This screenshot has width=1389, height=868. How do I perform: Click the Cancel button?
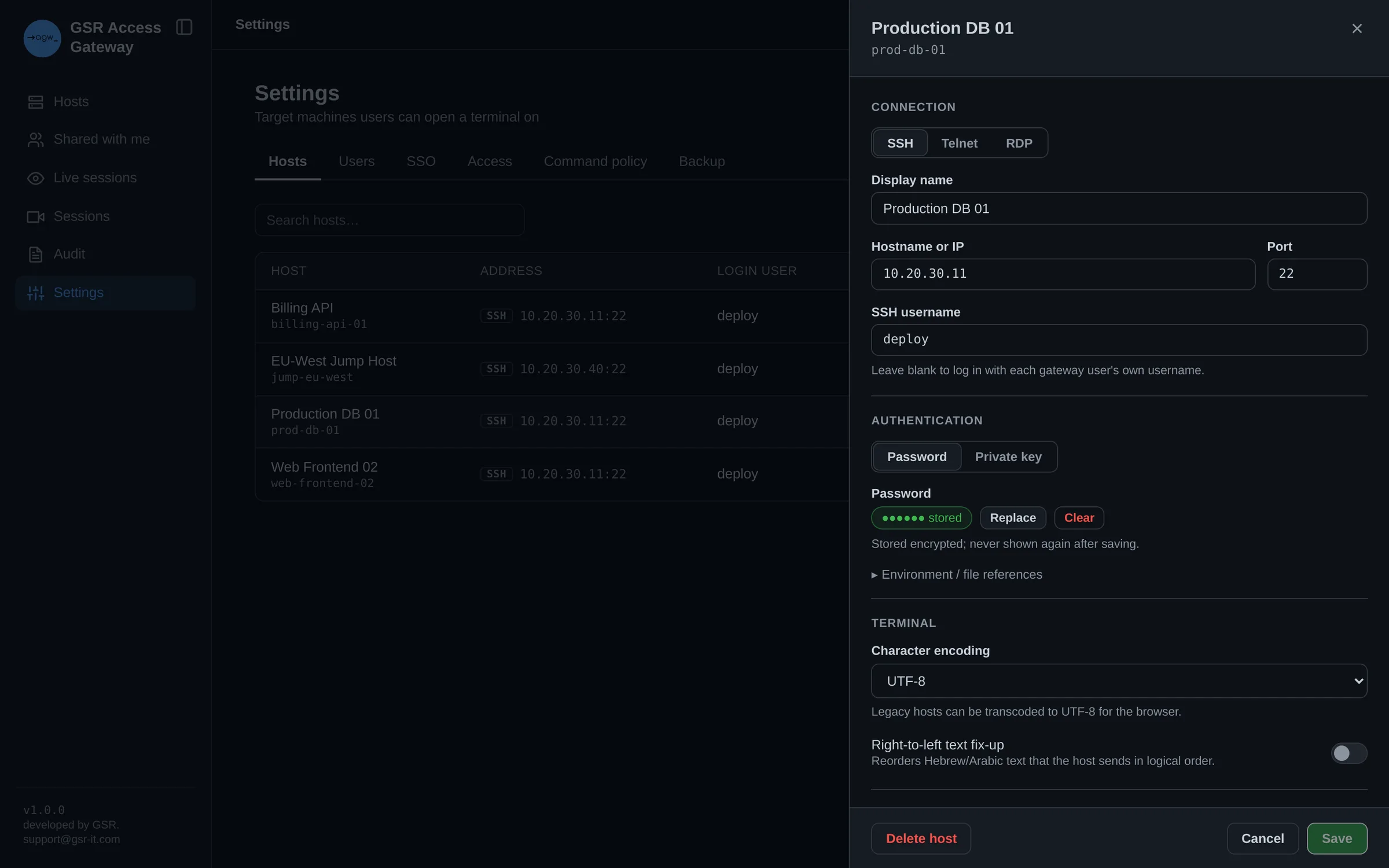click(1262, 838)
